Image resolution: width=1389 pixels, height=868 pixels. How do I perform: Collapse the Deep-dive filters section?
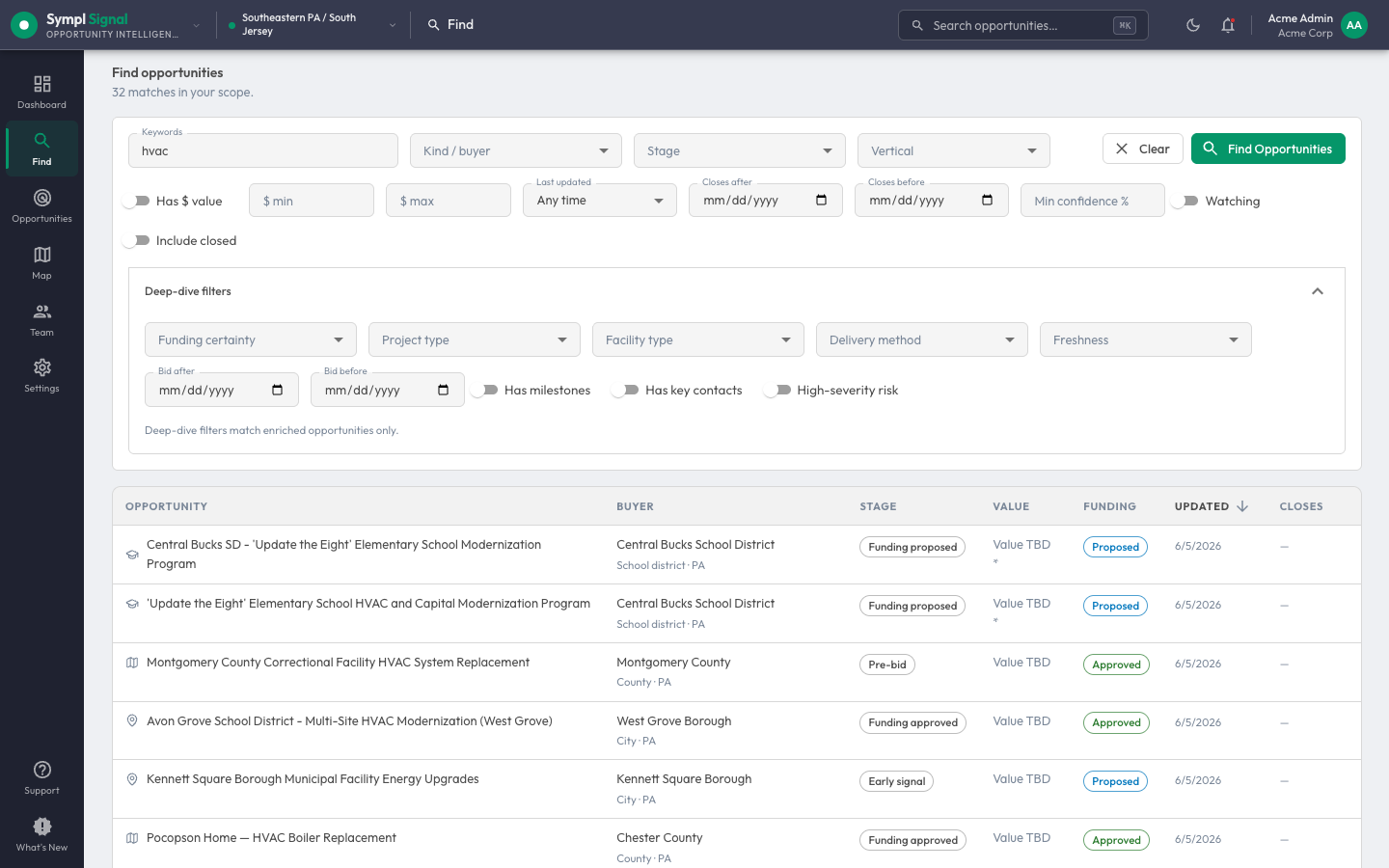[1318, 291]
